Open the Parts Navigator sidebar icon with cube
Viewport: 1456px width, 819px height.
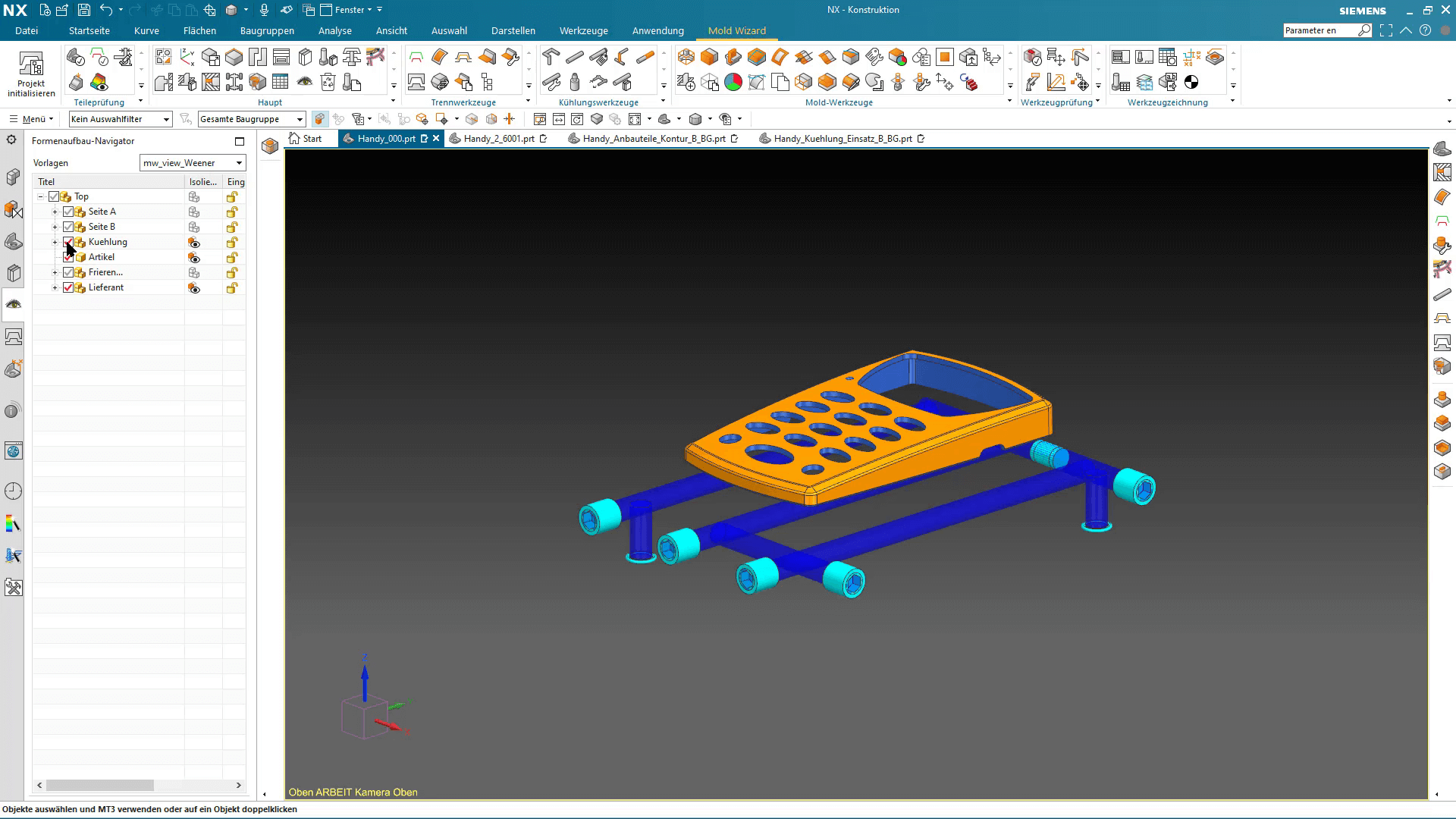(x=13, y=177)
